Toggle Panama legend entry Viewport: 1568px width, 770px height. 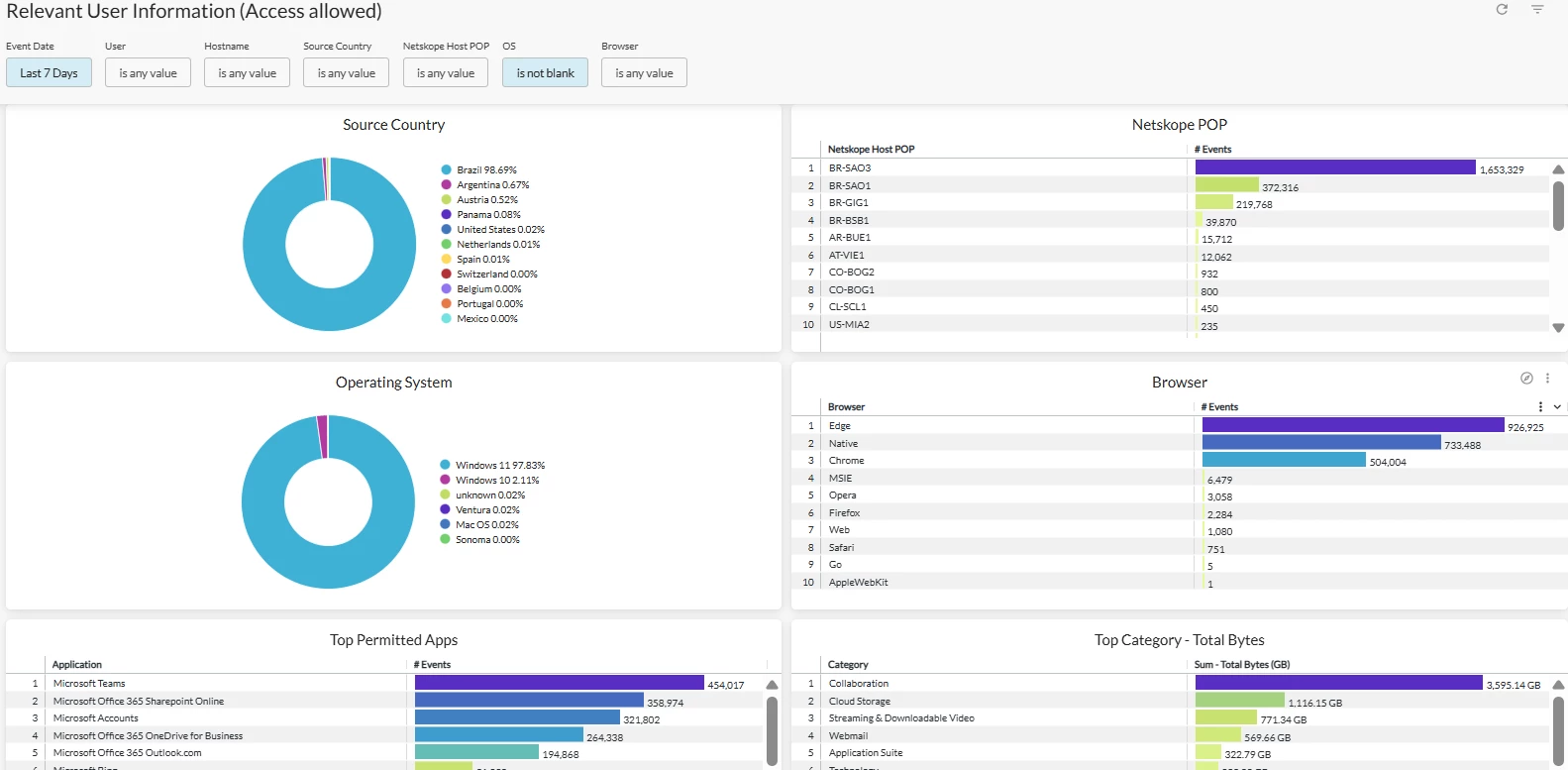click(481, 214)
